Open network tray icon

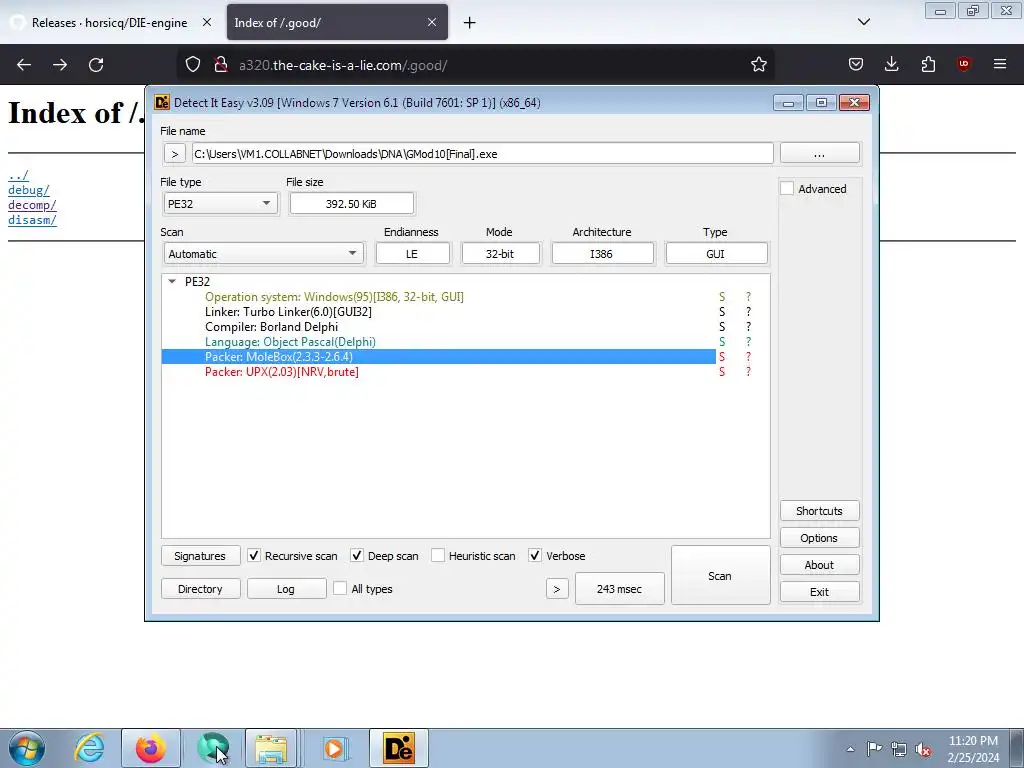[x=899, y=749]
